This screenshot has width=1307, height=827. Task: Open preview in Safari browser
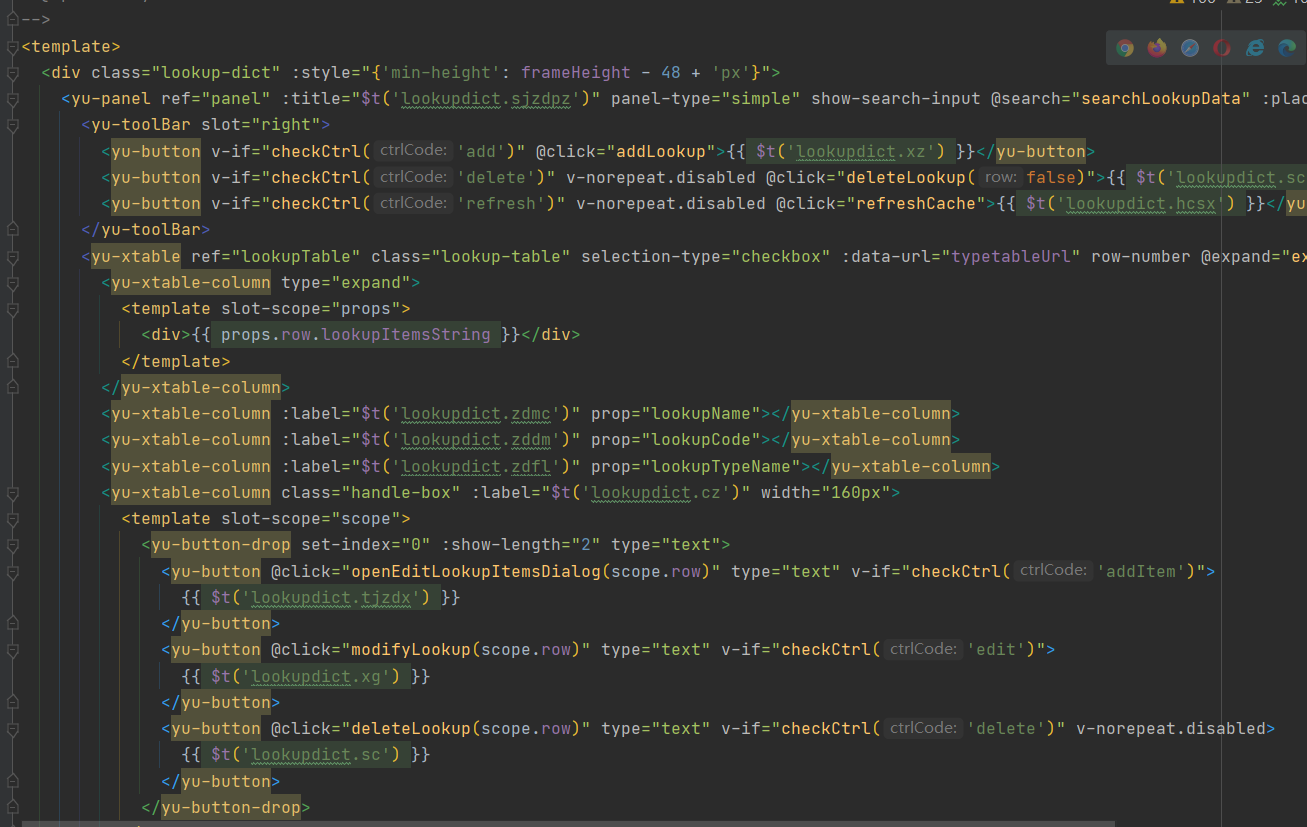1189,48
